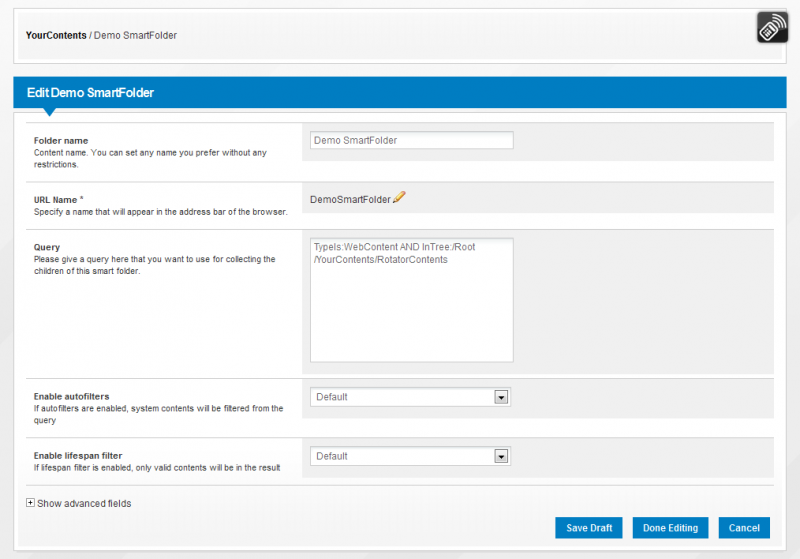800x559 pixels.
Task: Click the DemoSmartFolder URL name value
Action: [x=350, y=199]
